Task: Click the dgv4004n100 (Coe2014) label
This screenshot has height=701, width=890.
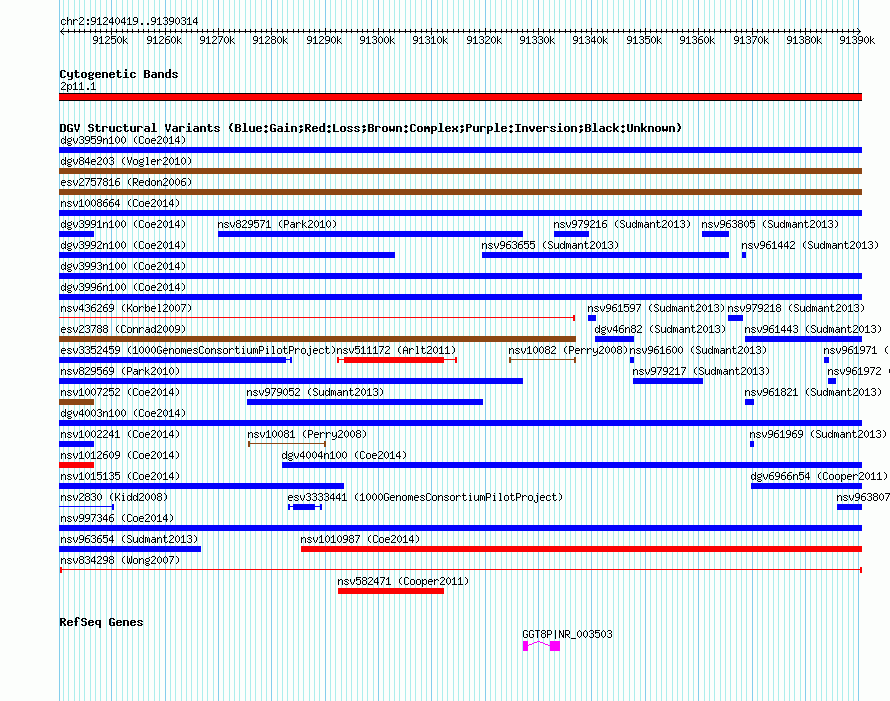Action: tap(345, 455)
